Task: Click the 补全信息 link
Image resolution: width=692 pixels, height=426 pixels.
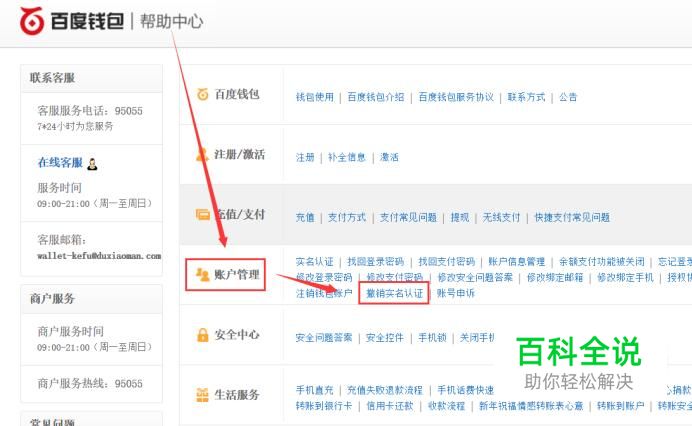Action: pyautogui.click(x=347, y=157)
